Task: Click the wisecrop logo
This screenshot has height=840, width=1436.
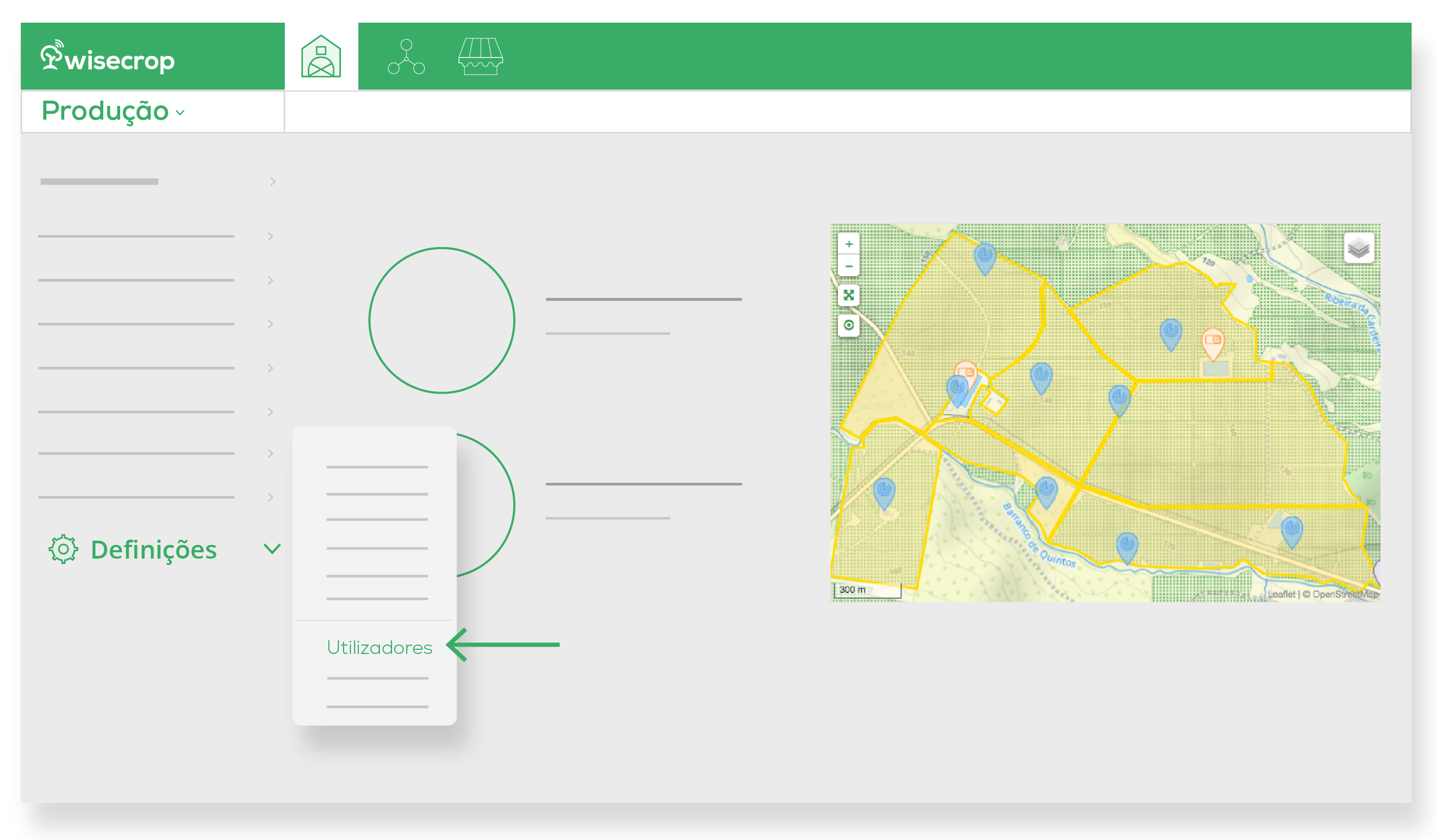Action: 108,57
